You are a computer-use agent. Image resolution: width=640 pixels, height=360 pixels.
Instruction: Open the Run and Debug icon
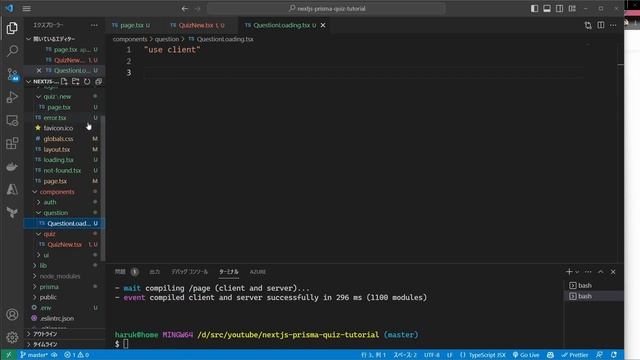[12, 97]
